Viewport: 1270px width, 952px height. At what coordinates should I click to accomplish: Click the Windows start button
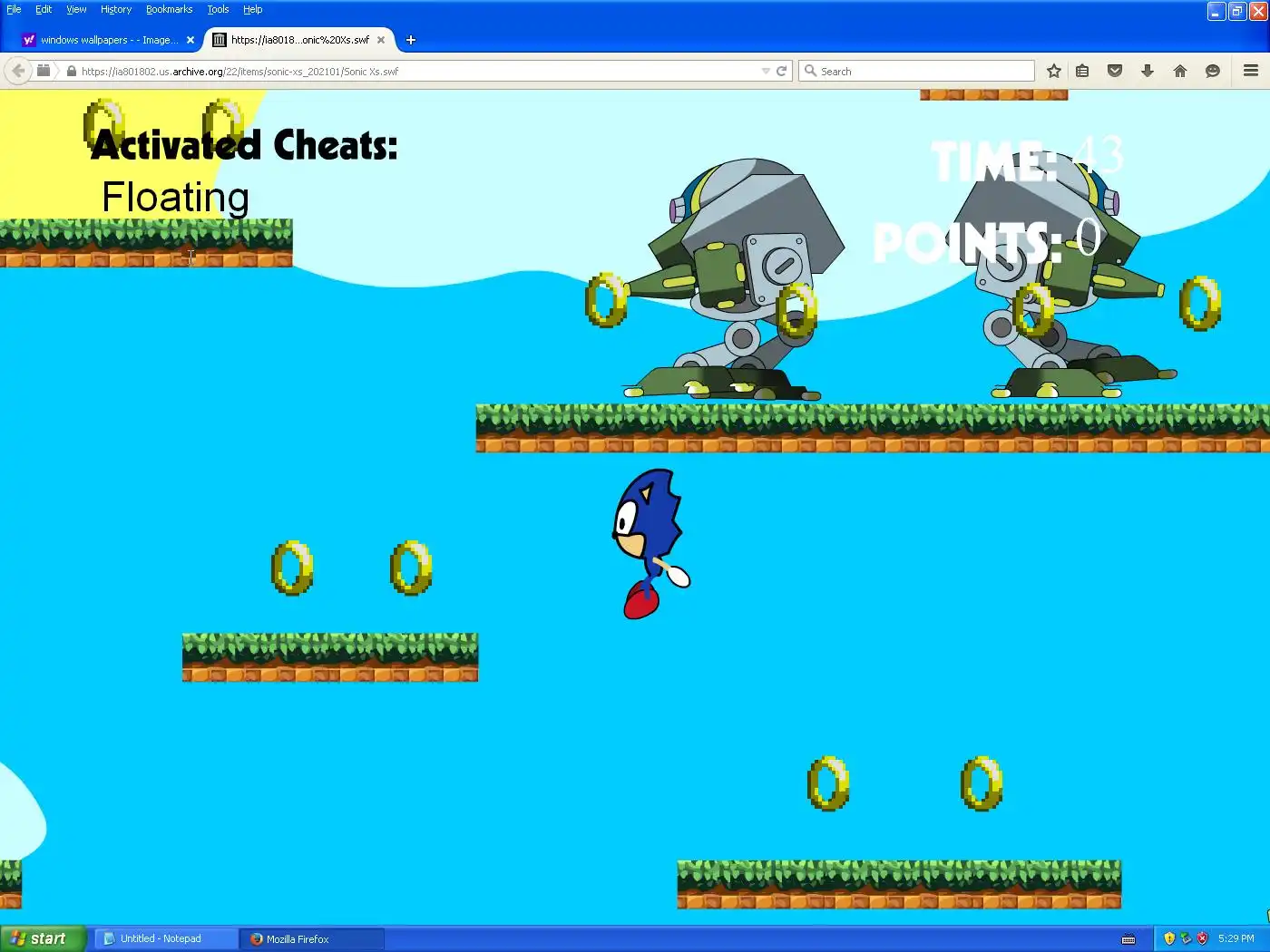coord(43,938)
